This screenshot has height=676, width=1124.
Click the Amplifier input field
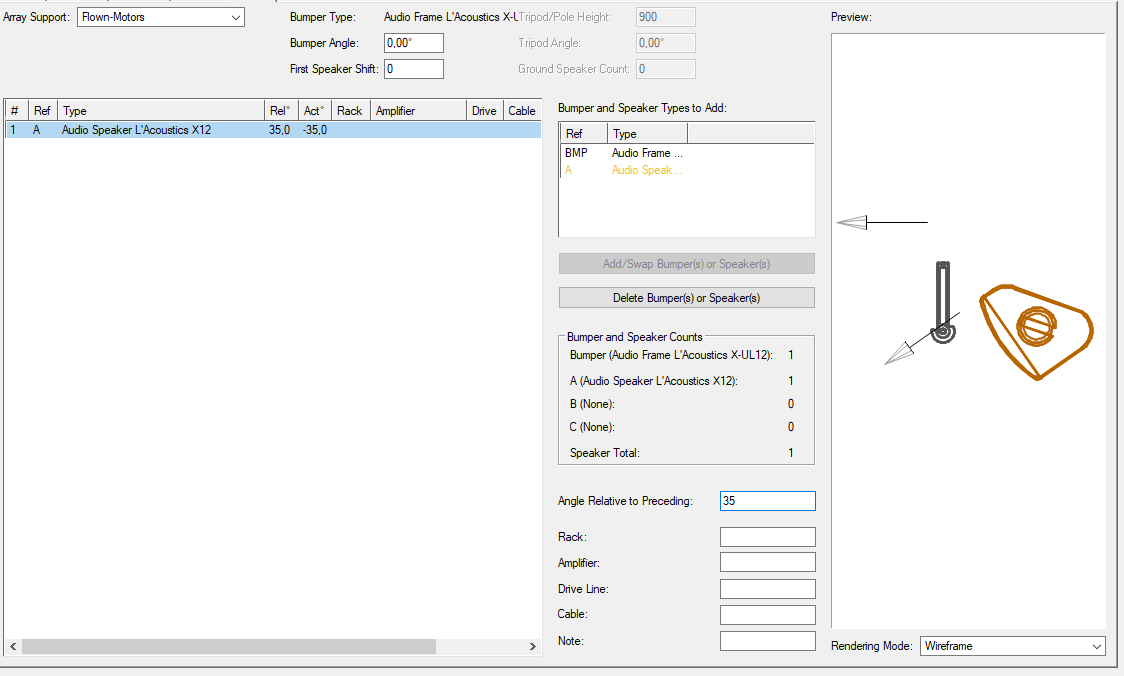coord(767,563)
